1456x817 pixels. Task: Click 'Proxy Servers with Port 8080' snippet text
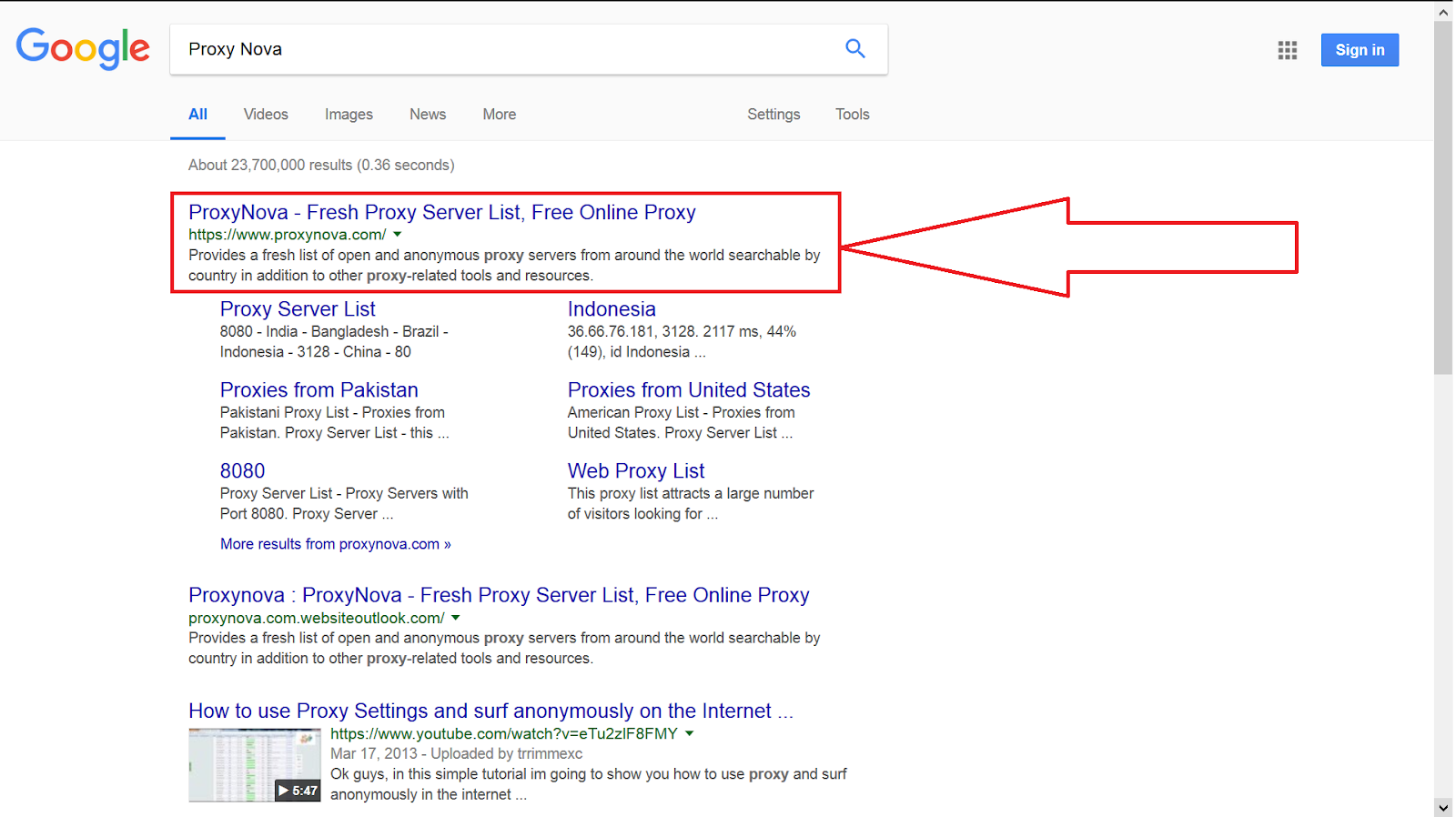tap(344, 504)
